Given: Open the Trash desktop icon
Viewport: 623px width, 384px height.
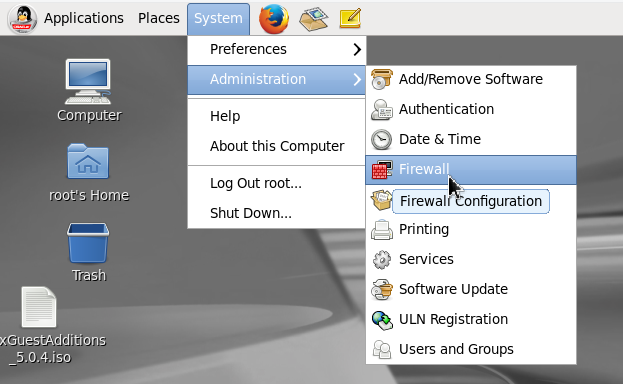Looking at the screenshot, I should 88,243.
